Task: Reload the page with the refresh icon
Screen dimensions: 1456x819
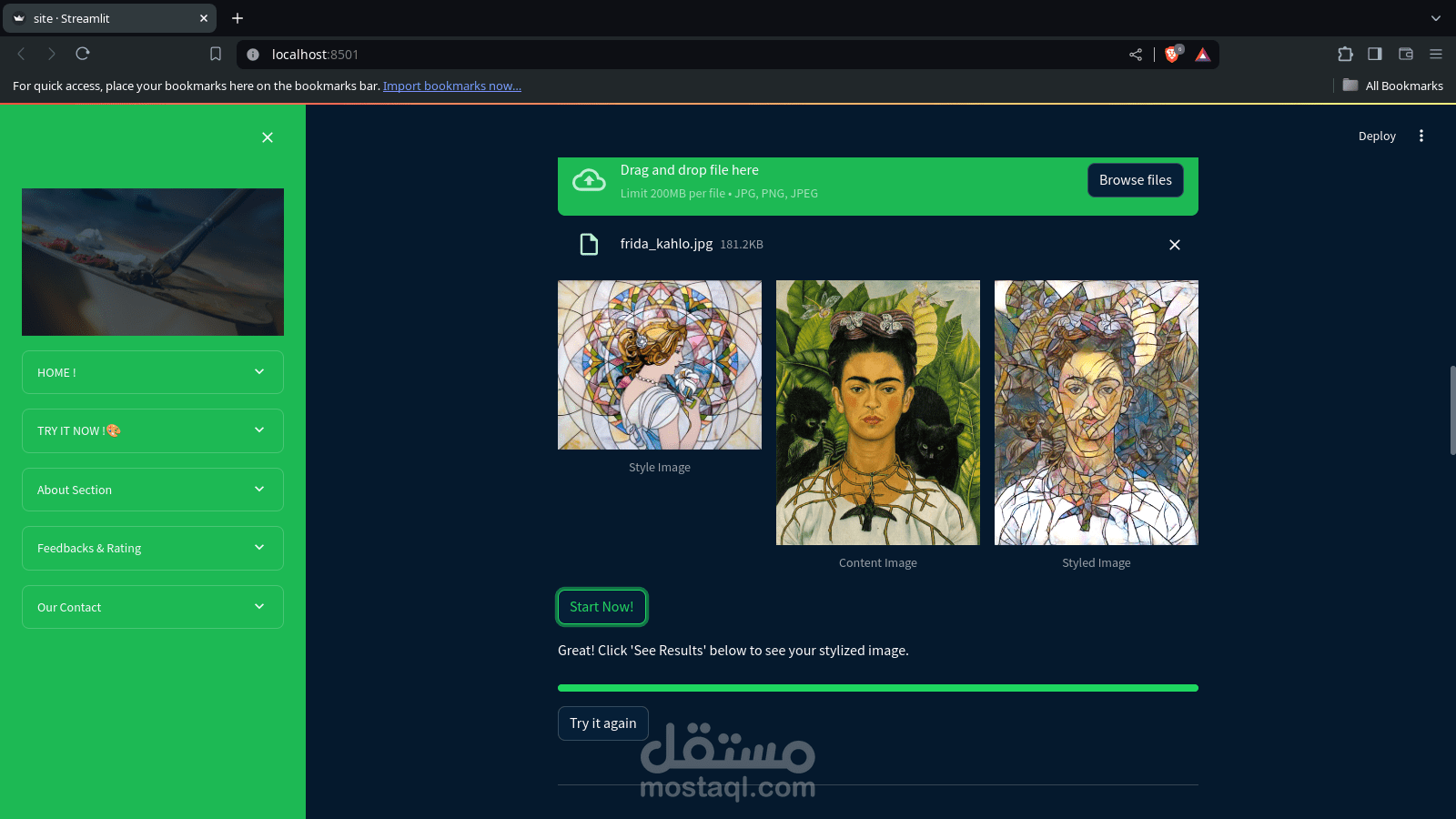Action: [x=83, y=54]
